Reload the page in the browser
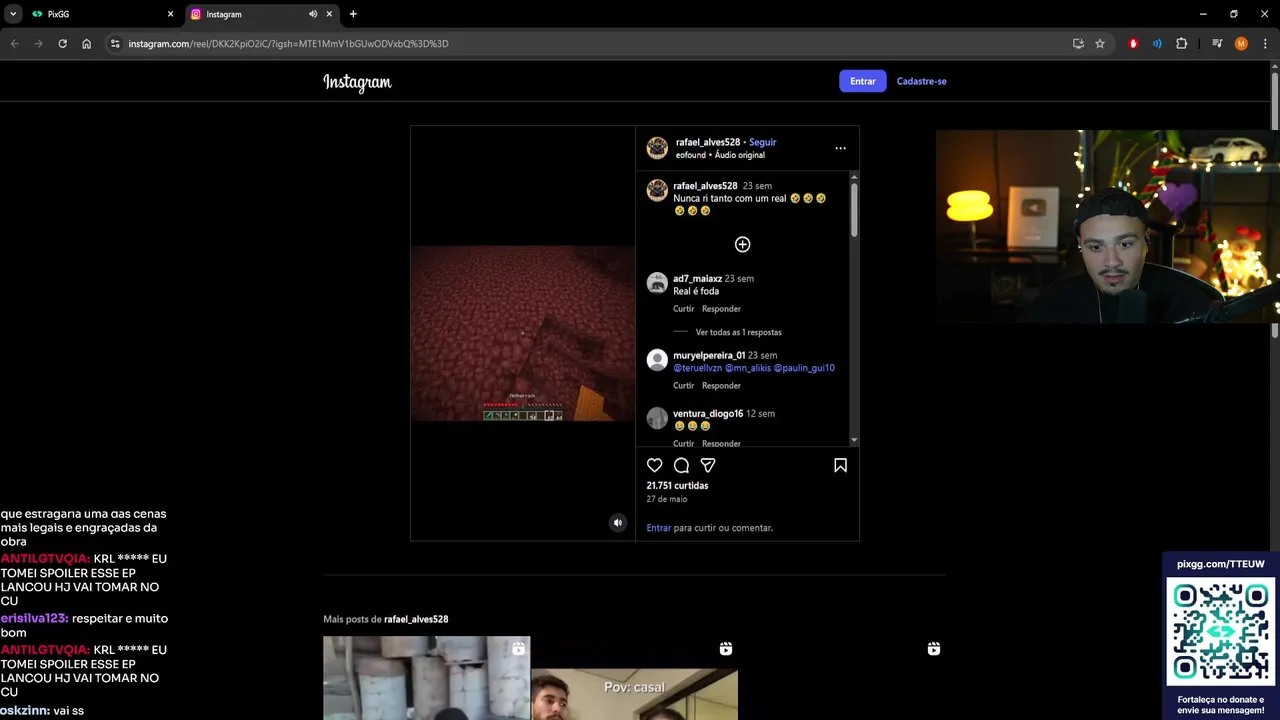This screenshot has width=1280, height=720. [62, 43]
